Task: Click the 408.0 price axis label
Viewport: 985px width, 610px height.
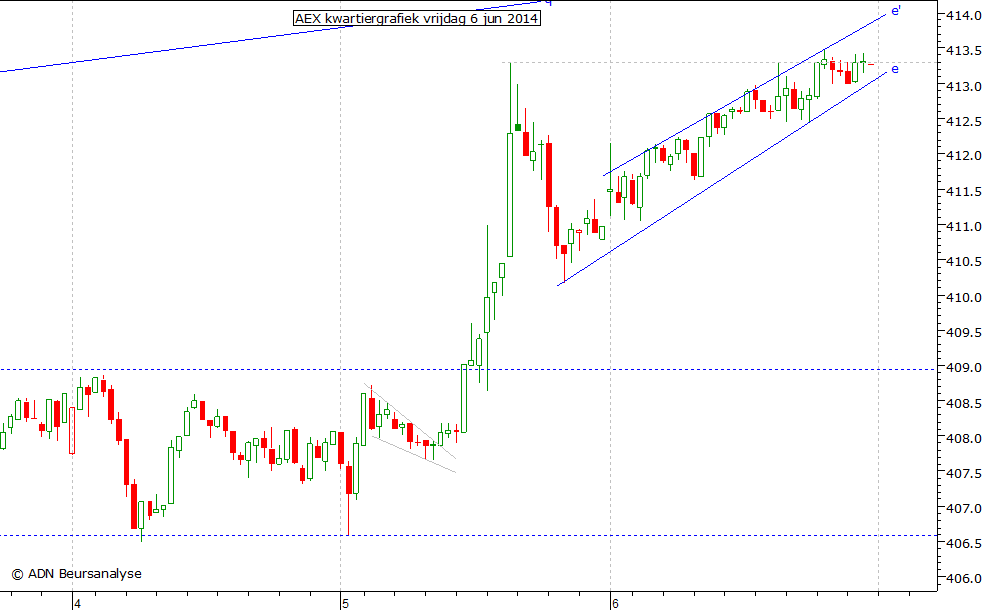Action: click(x=964, y=438)
